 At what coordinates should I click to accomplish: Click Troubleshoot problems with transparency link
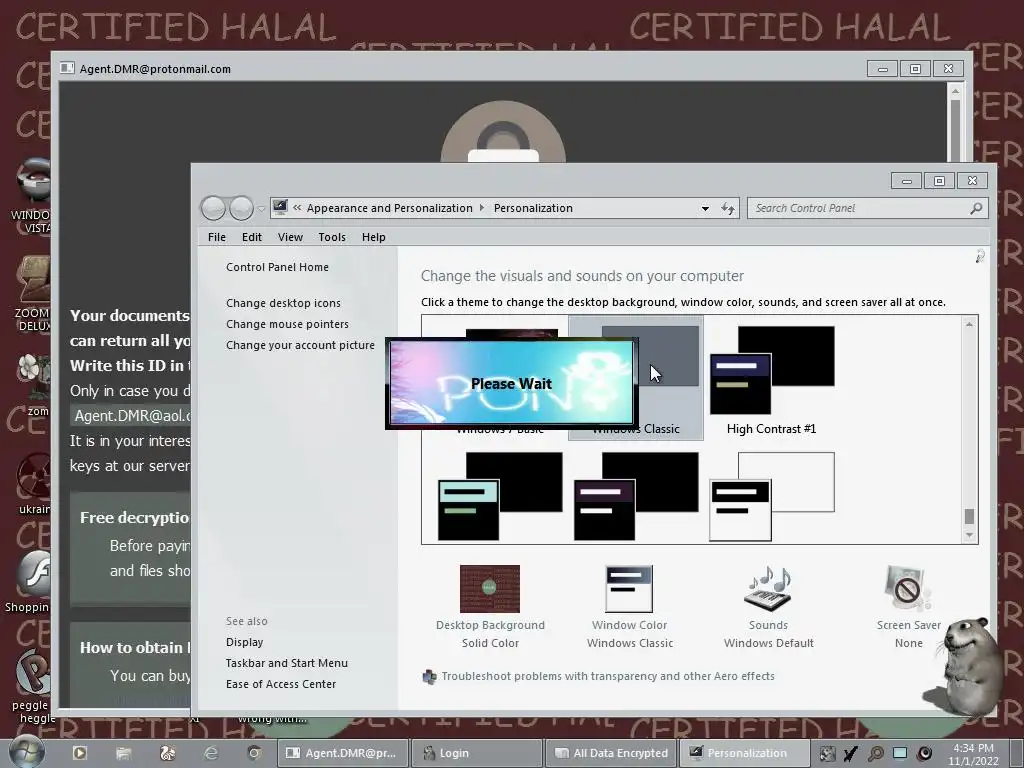click(608, 676)
